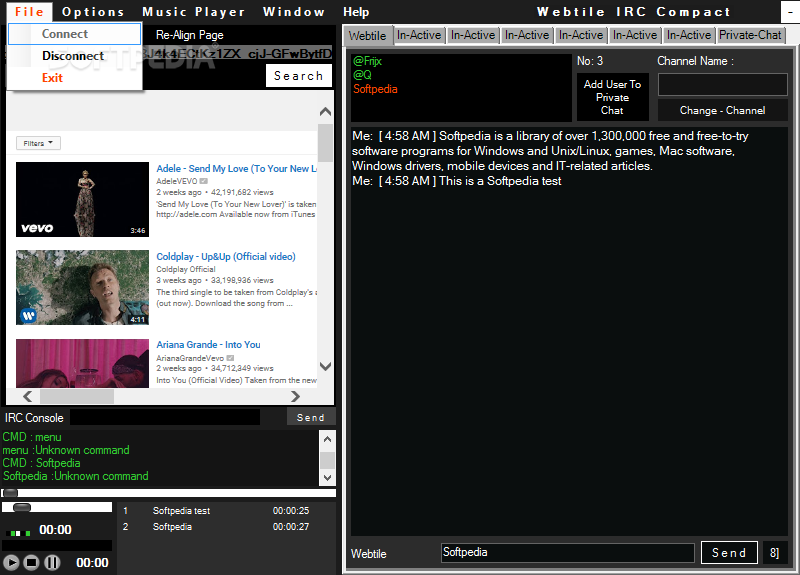Click vertical scrollbar thumb in video list
Image resolution: width=800 pixels, height=575 pixels.
(x=325, y=142)
